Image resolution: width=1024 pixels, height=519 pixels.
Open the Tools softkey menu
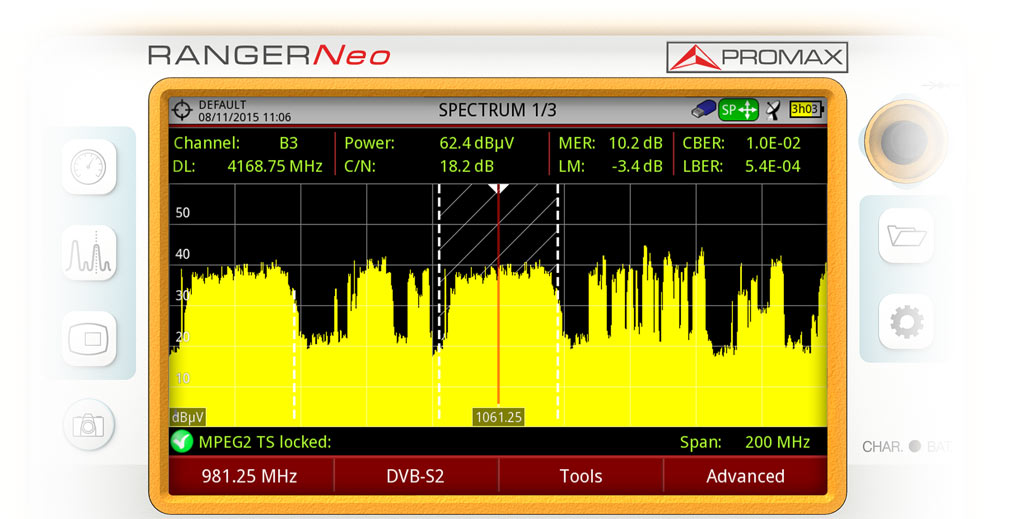581,476
